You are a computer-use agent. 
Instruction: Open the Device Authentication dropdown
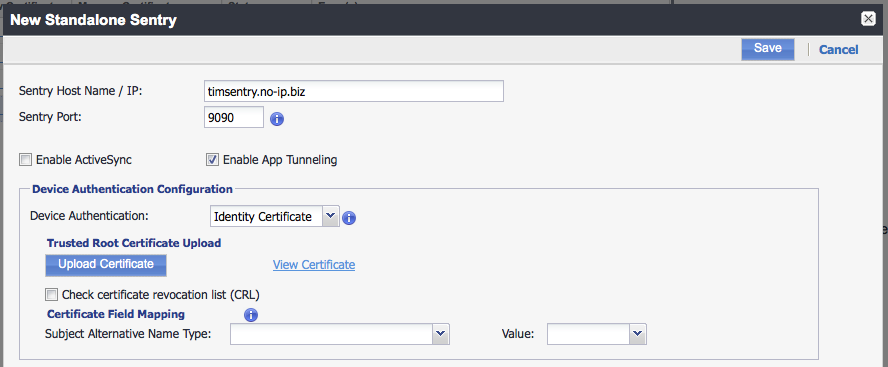point(330,216)
